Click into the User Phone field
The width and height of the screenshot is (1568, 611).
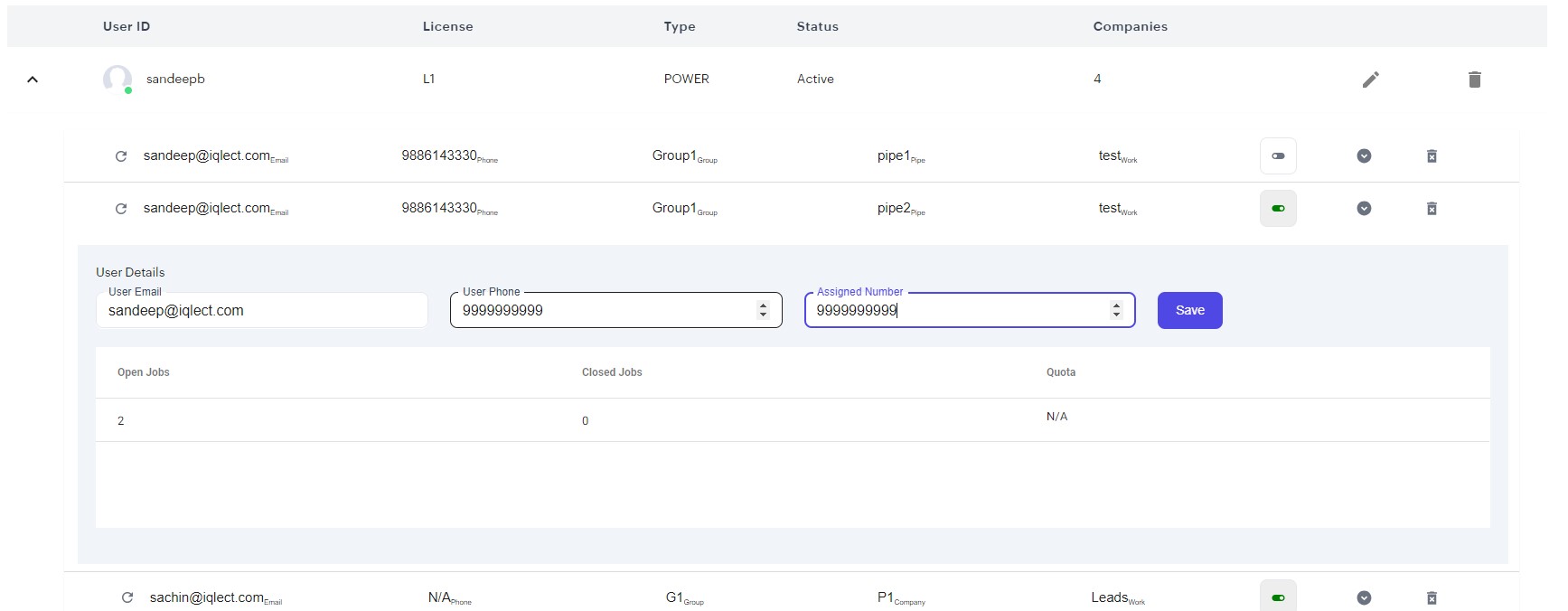pyautogui.click(x=615, y=310)
